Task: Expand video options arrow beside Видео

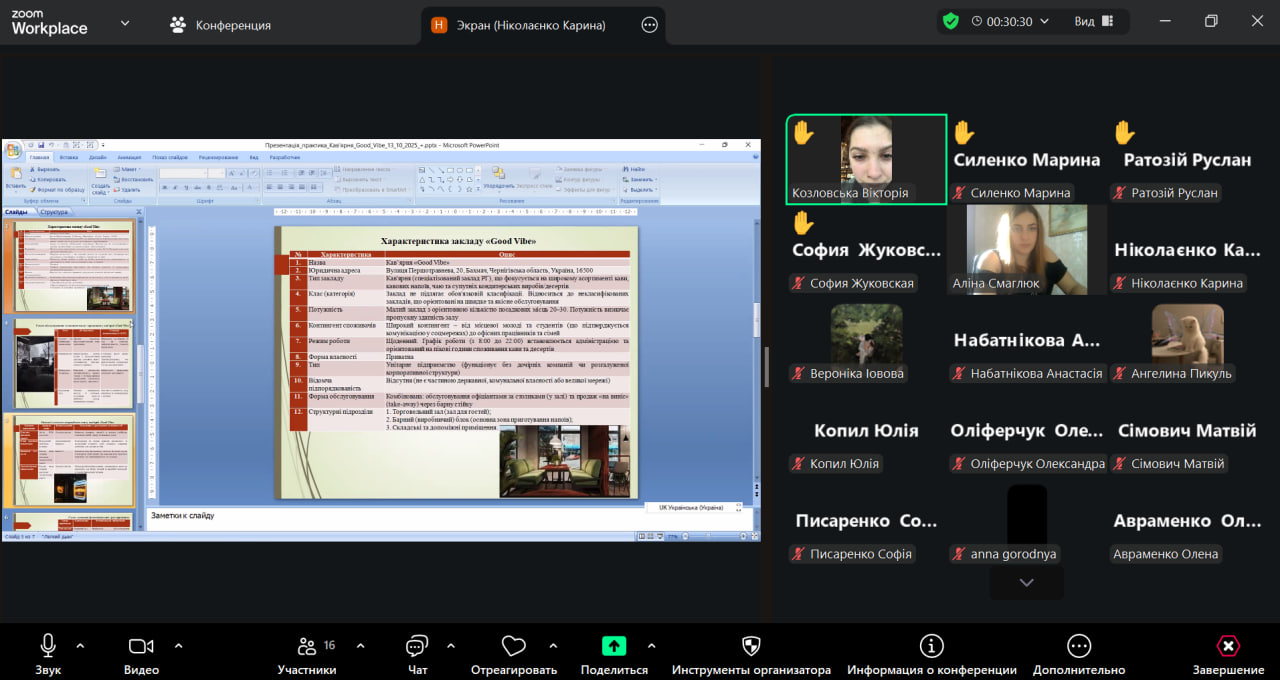Action: click(179, 645)
